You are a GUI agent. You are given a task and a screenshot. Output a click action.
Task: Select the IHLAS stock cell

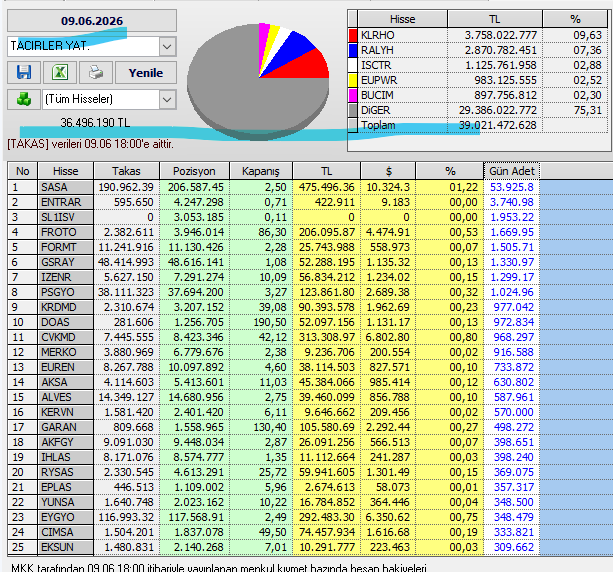point(66,457)
